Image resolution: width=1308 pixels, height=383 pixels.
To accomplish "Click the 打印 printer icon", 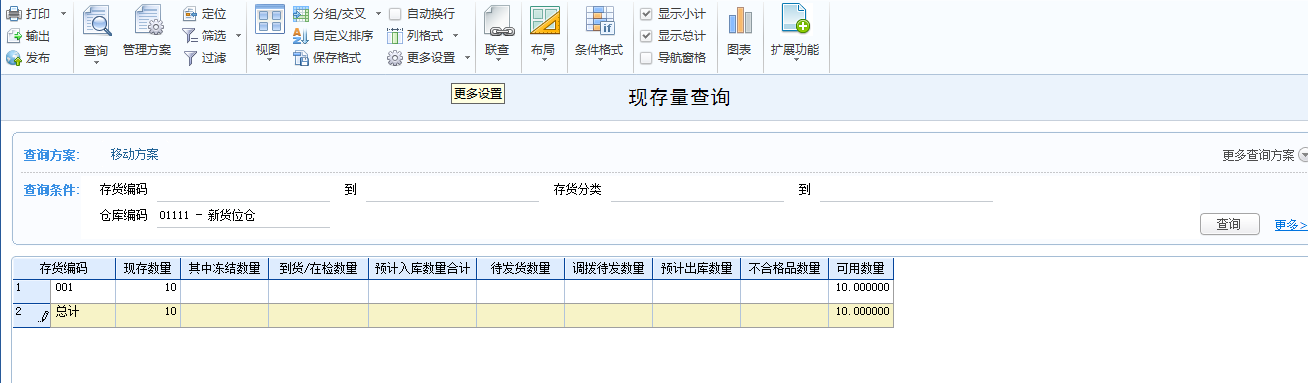I will [14, 14].
